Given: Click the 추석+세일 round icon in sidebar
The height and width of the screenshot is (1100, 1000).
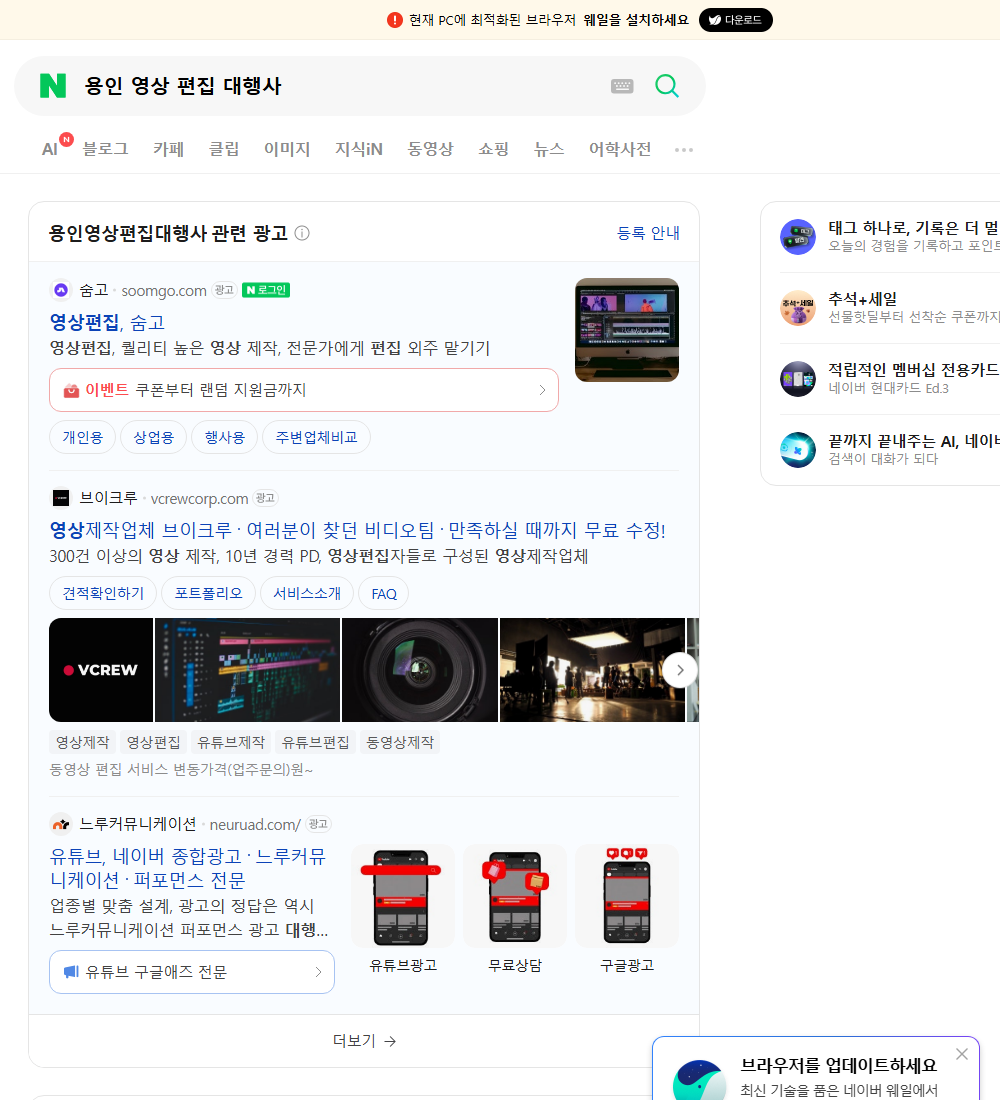Looking at the screenshot, I should pyautogui.click(x=798, y=308).
